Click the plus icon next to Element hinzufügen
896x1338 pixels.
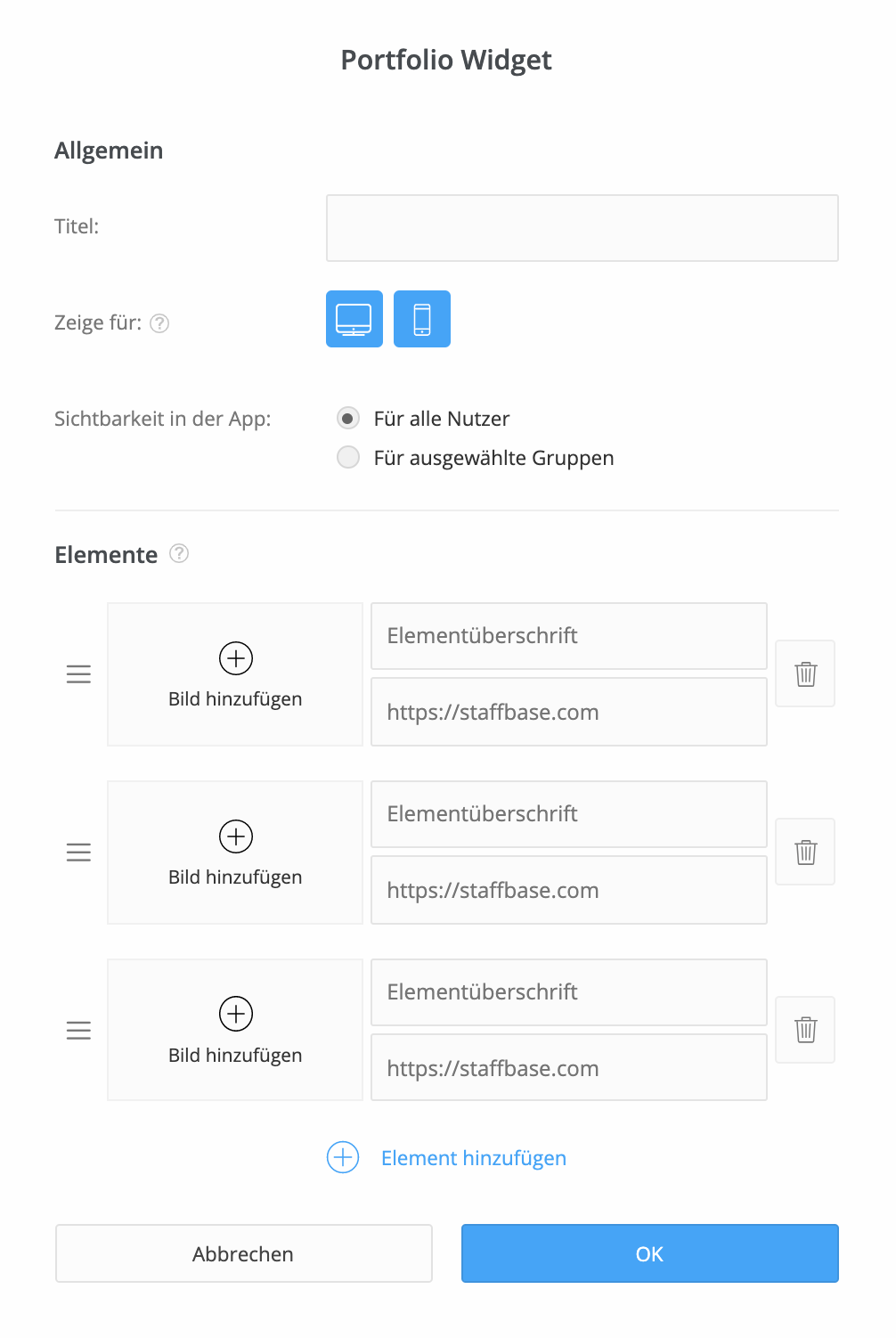click(x=341, y=1157)
